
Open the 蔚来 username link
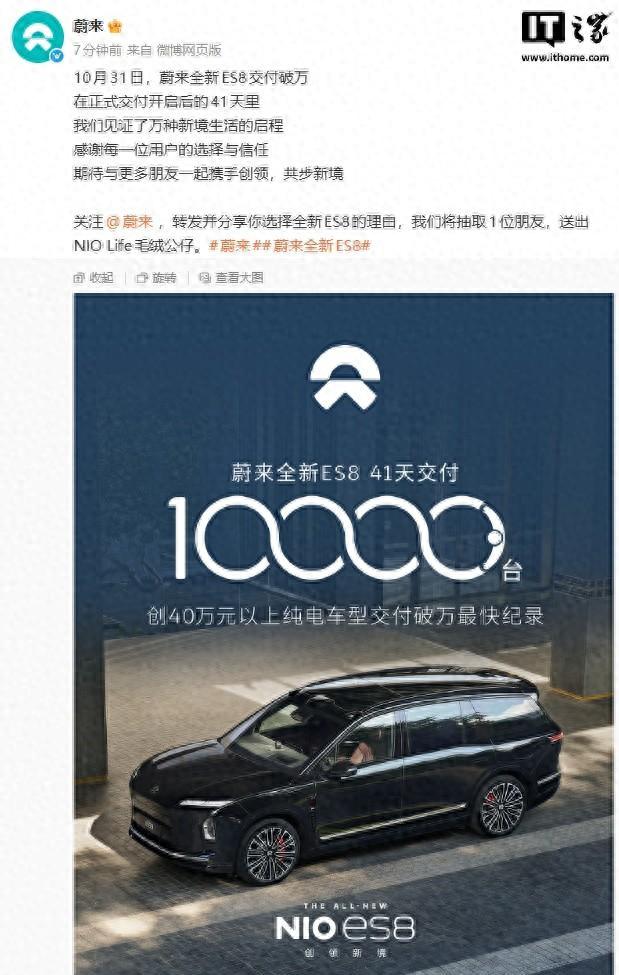point(88,26)
